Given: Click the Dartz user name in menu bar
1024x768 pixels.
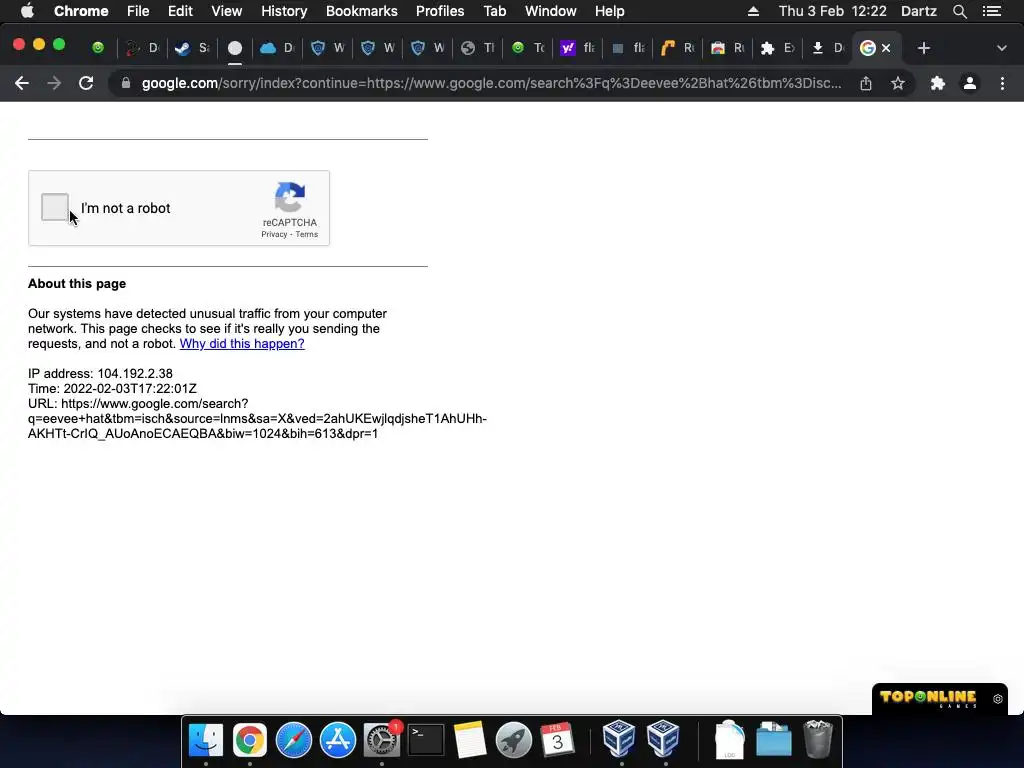Looking at the screenshot, I should click(x=919, y=11).
